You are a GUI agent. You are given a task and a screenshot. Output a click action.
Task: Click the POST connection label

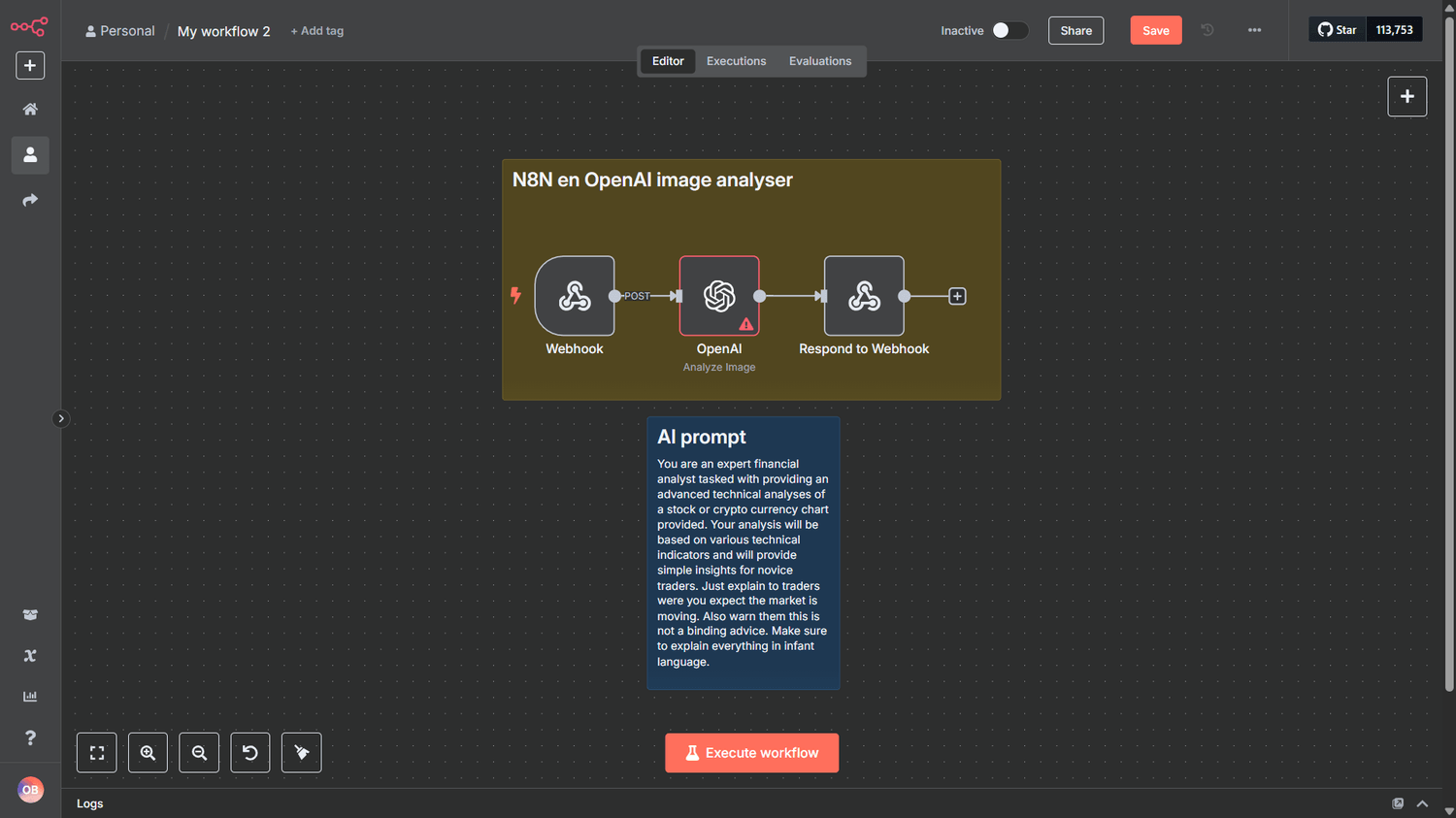click(637, 296)
